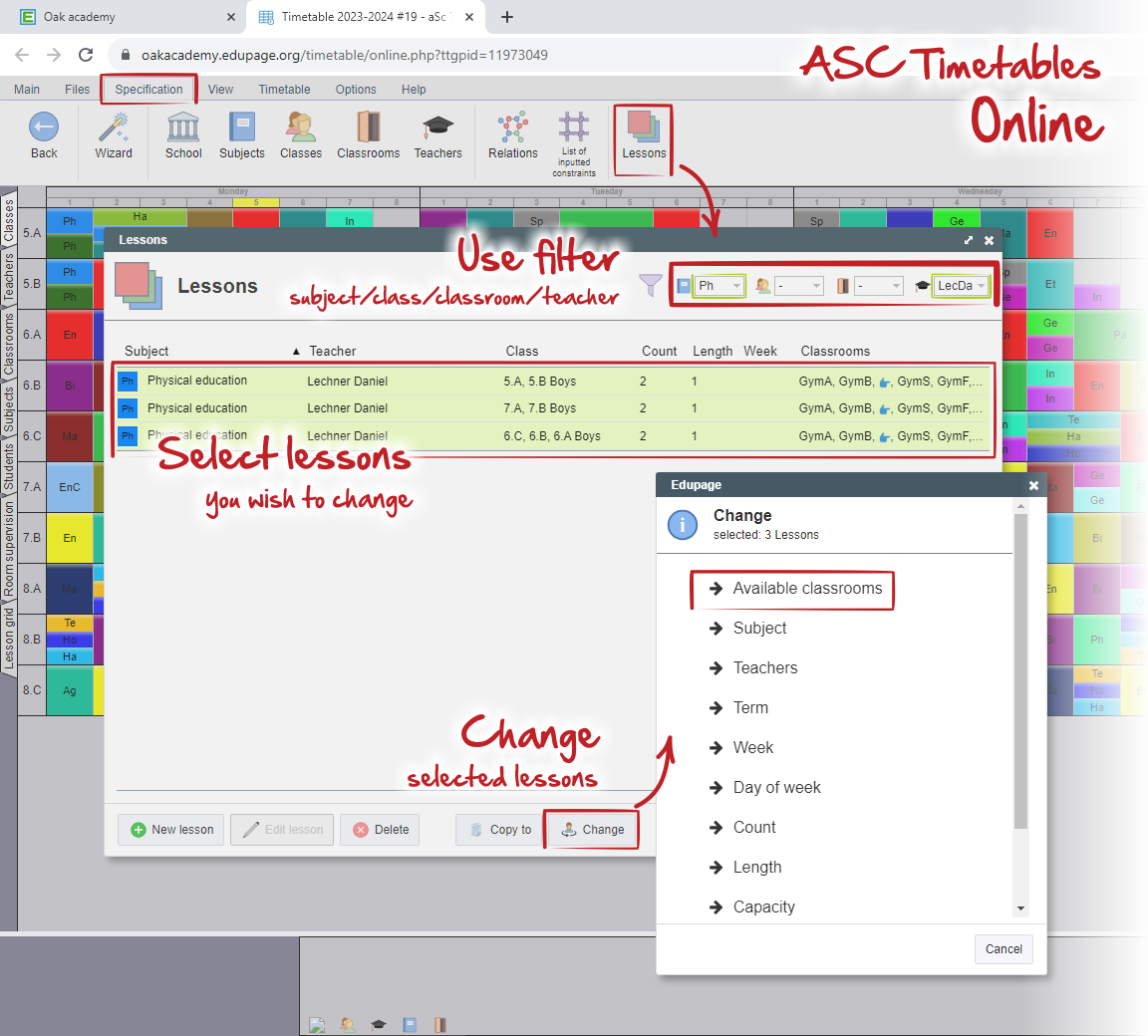Screen dimensions: 1148x1036
Task: Open the View menu
Action: (220, 90)
